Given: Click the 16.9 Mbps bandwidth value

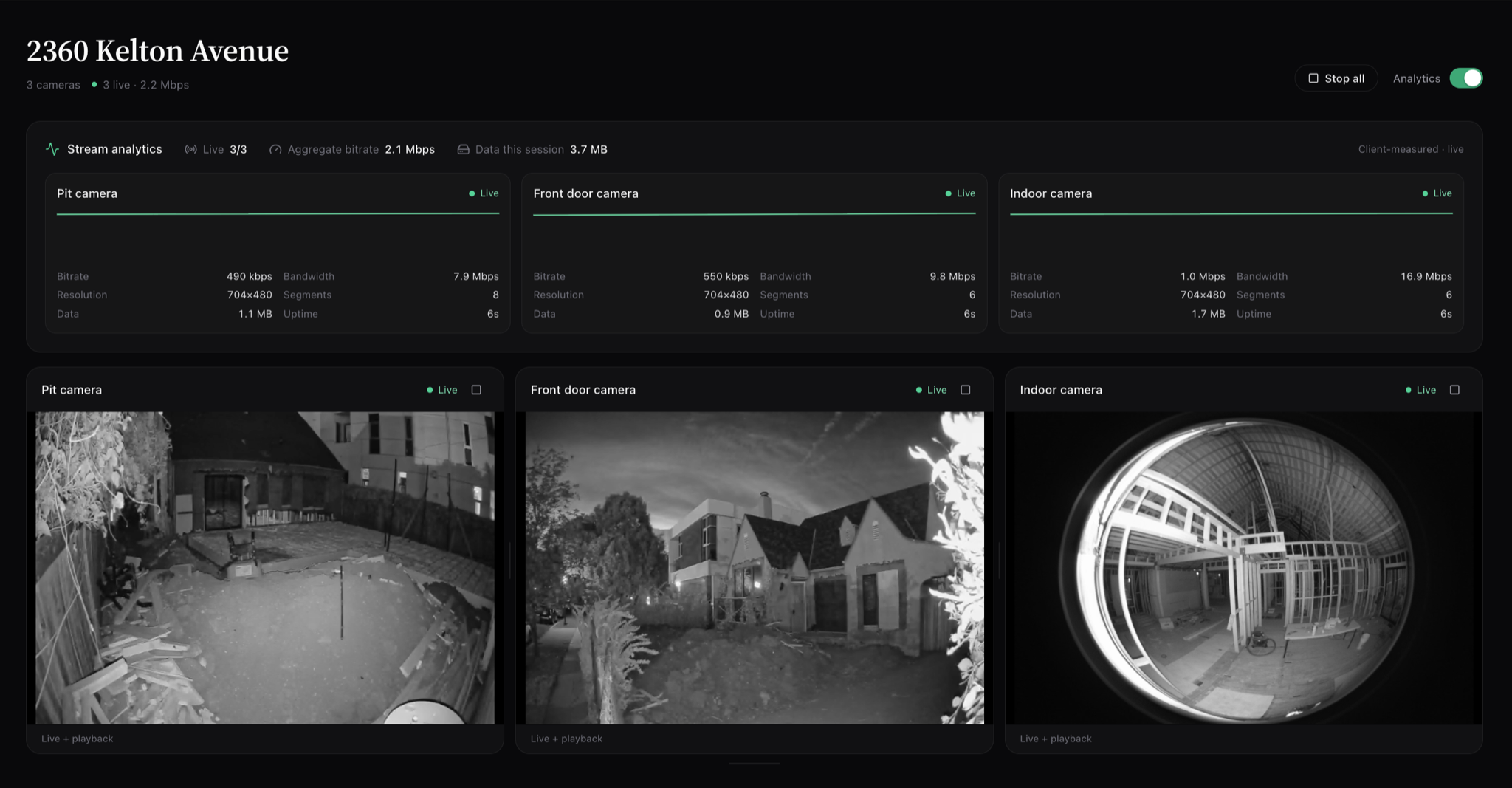Looking at the screenshot, I should 1426,276.
